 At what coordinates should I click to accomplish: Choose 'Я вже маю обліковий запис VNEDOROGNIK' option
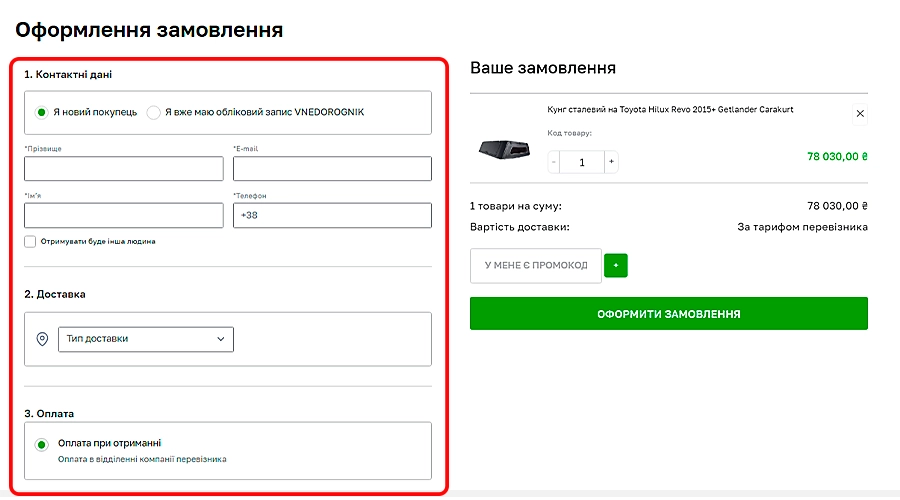[153, 112]
